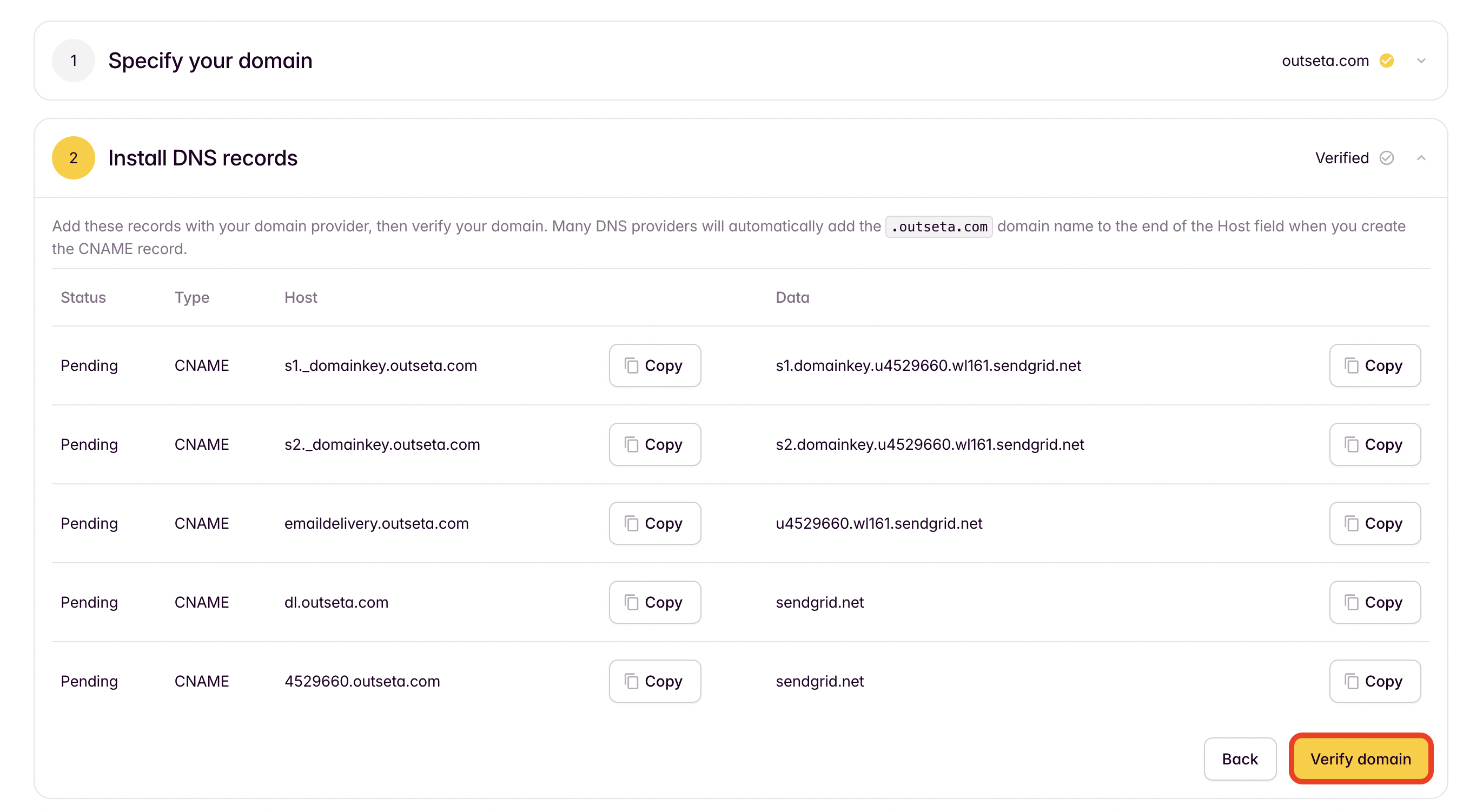Copy the 4529660.outseta.com host value
This screenshot has width=1483, height=812.
[x=654, y=681]
